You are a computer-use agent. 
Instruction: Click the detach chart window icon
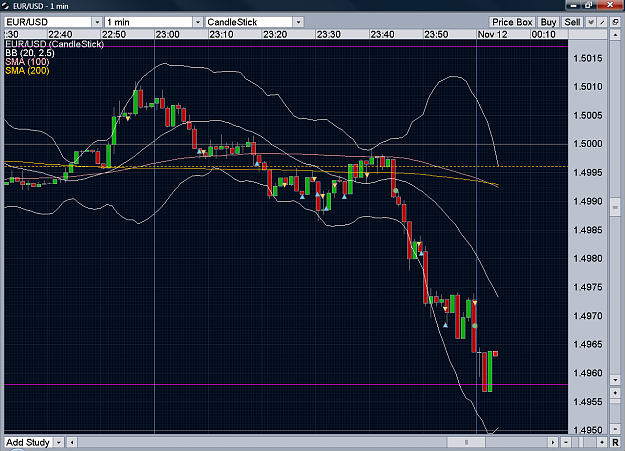click(615, 22)
